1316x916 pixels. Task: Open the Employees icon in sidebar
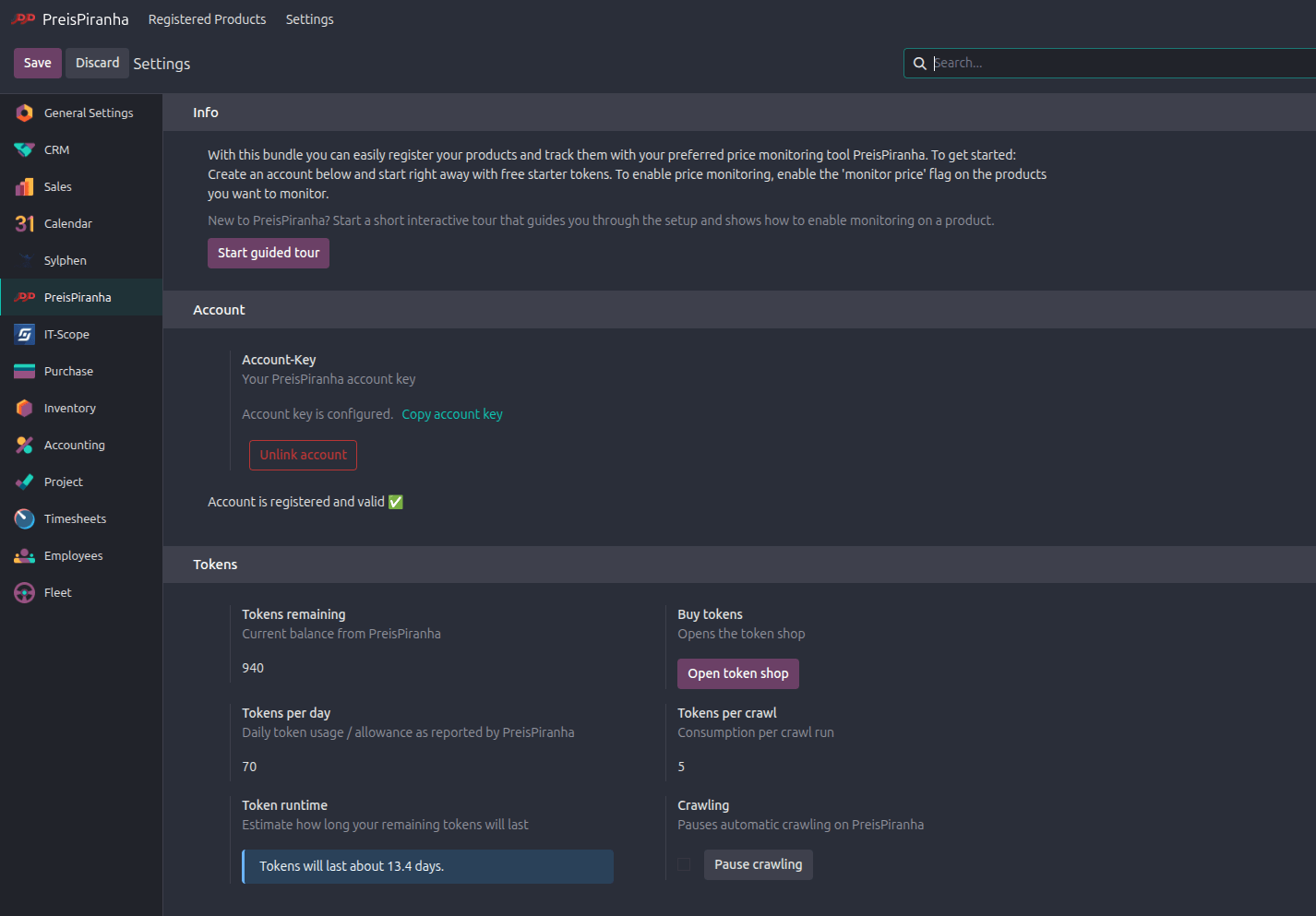[x=25, y=555]
